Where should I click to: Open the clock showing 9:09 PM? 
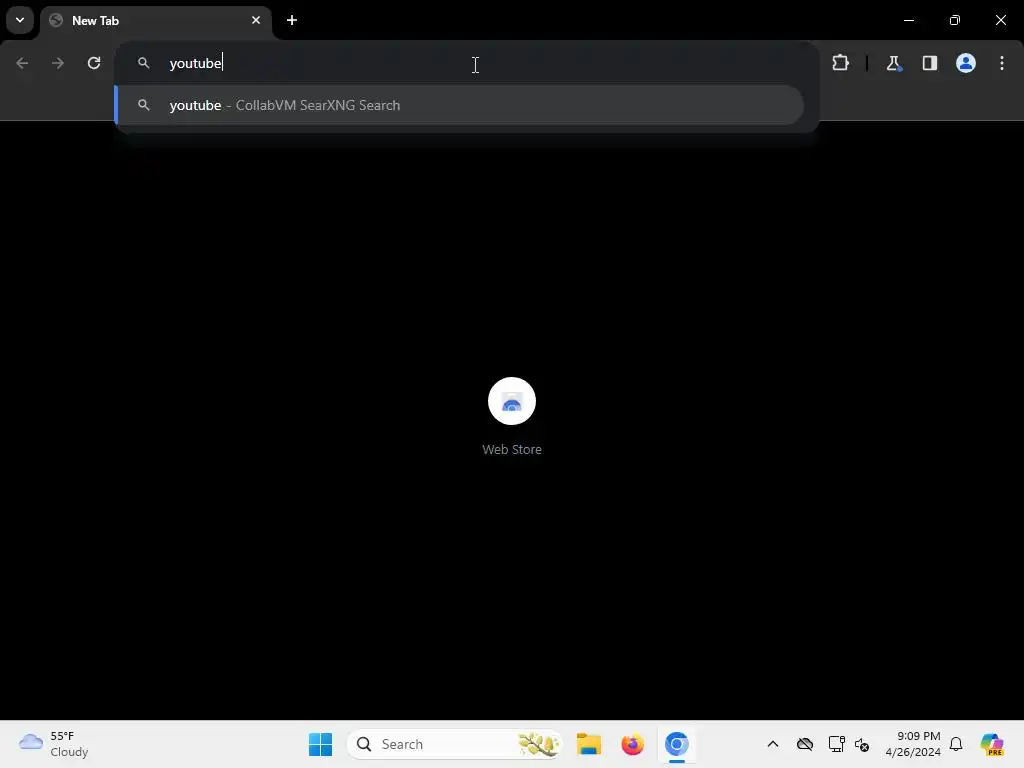click(913, 744)
